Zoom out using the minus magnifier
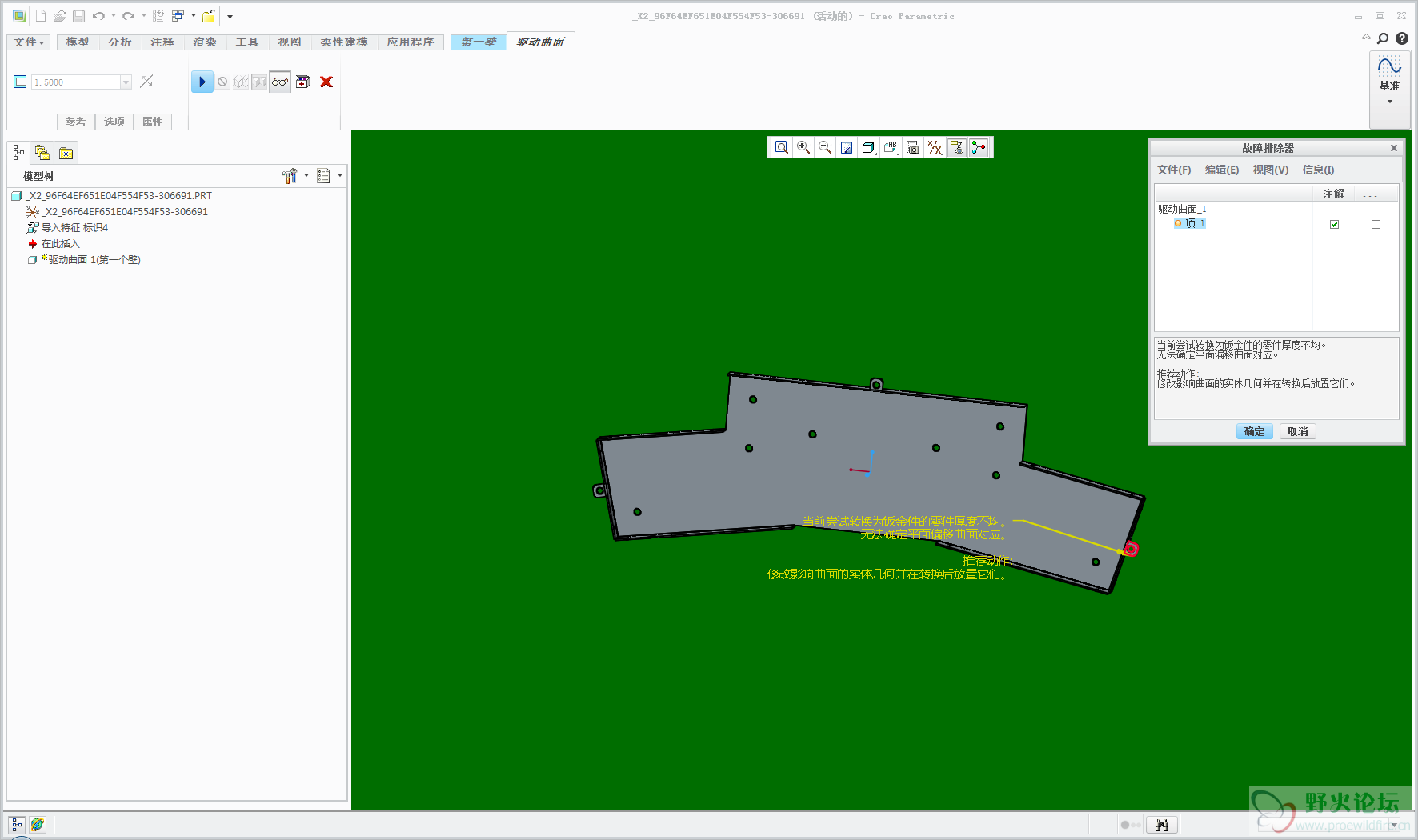 (x=825, y=147)
